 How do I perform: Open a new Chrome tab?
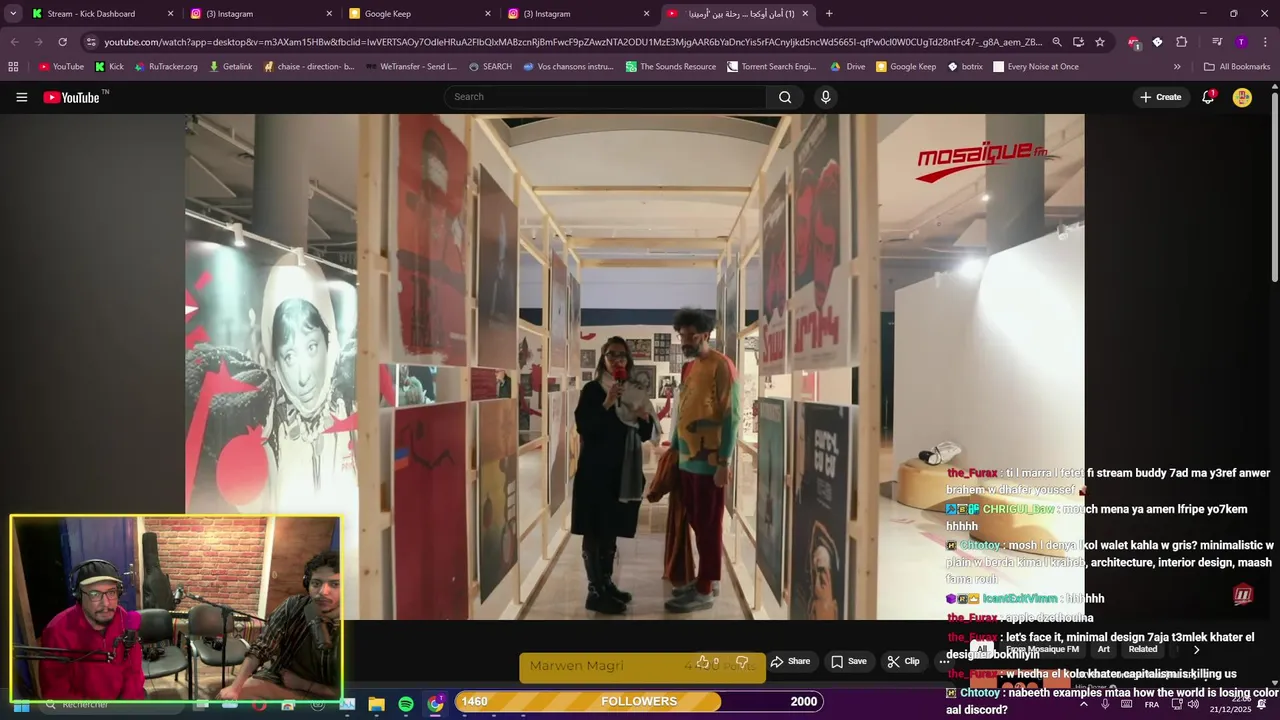(829, 14)
